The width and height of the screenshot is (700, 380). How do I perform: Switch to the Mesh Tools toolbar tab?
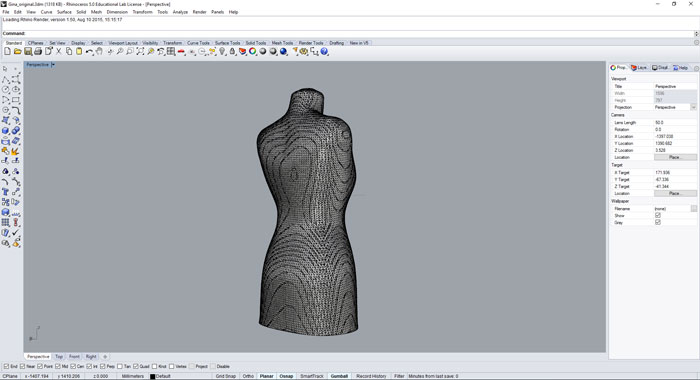[282, 43]
